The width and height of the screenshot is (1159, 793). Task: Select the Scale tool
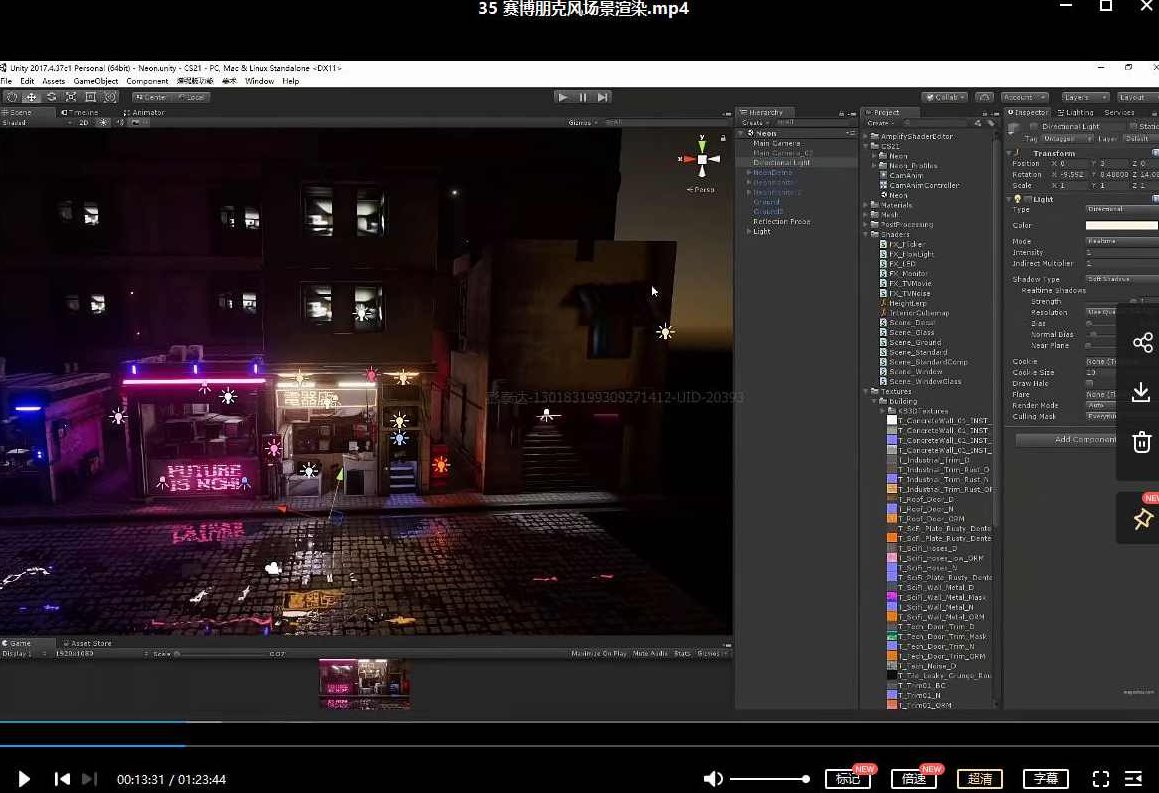tap(71, 96)
